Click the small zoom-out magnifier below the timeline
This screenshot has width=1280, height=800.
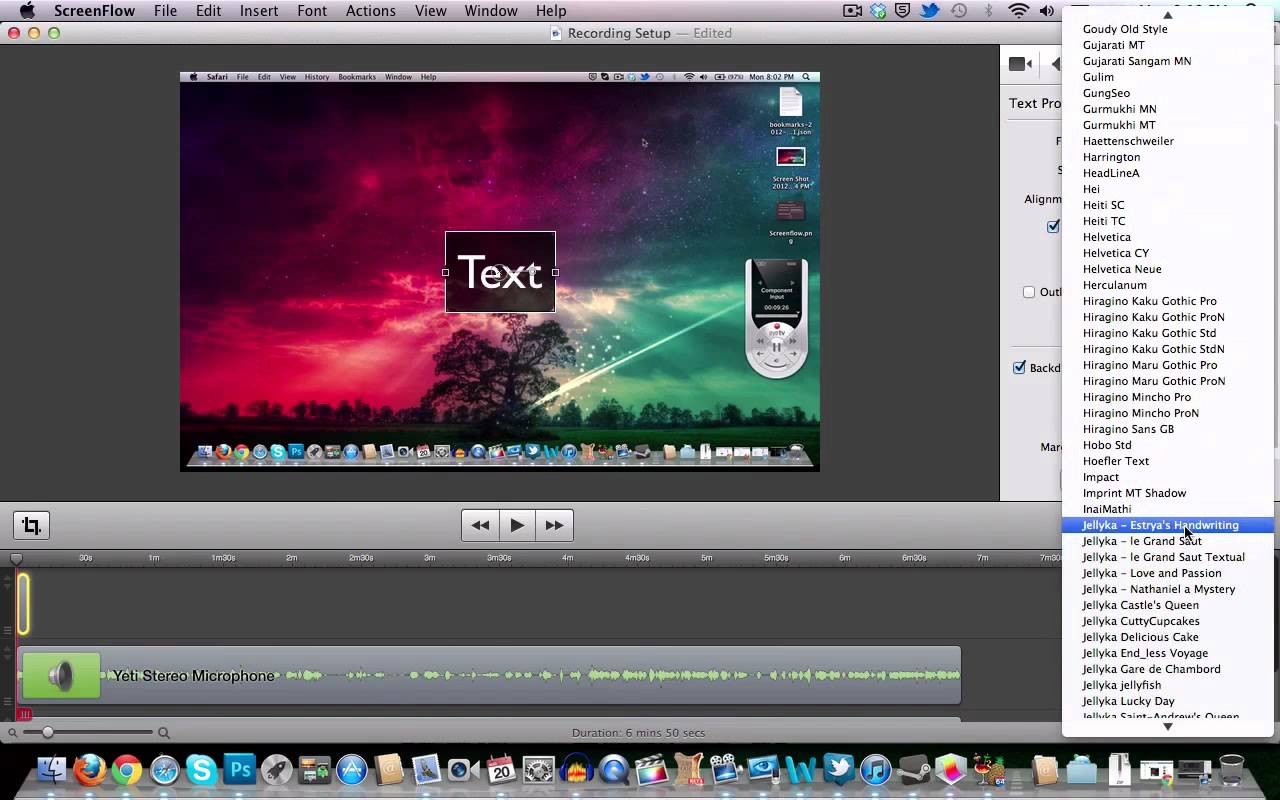click(x=12, y=733)
